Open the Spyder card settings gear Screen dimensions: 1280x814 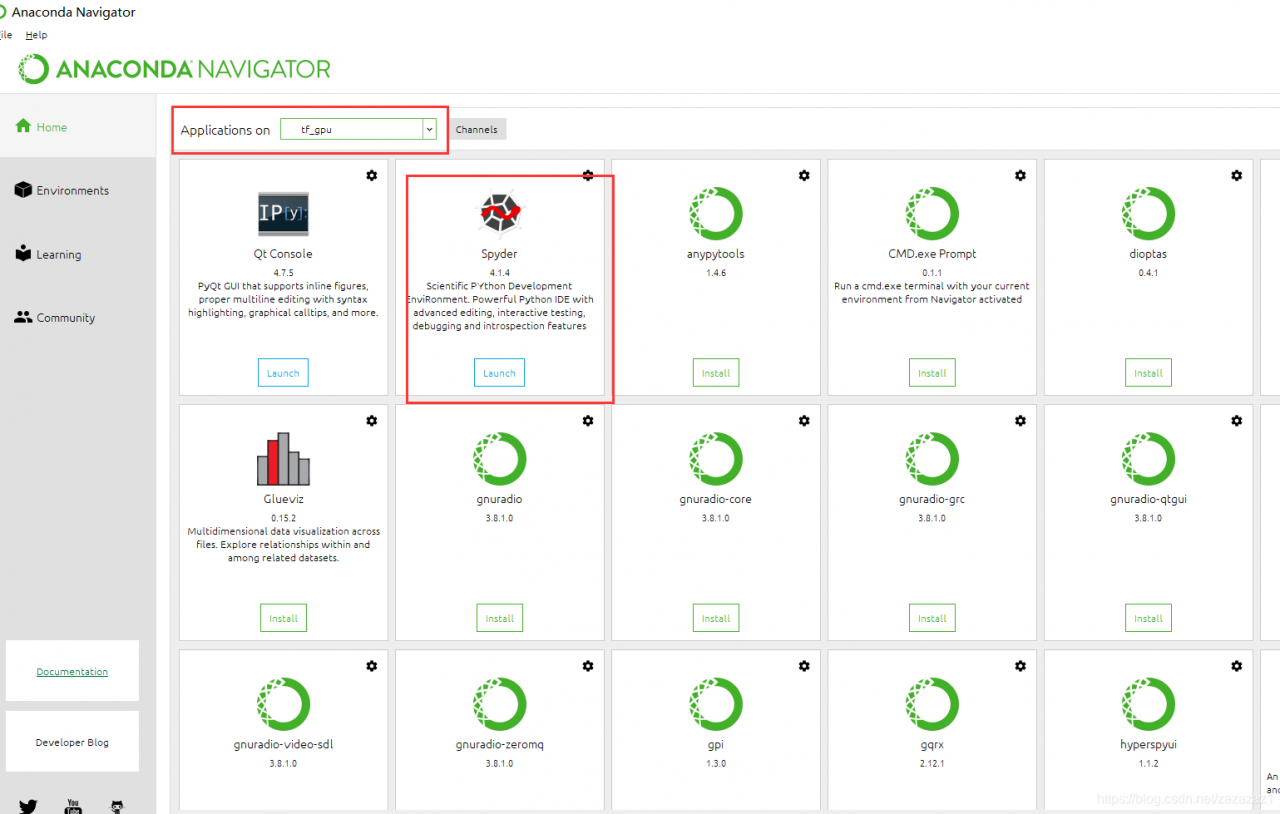point(588,175)
